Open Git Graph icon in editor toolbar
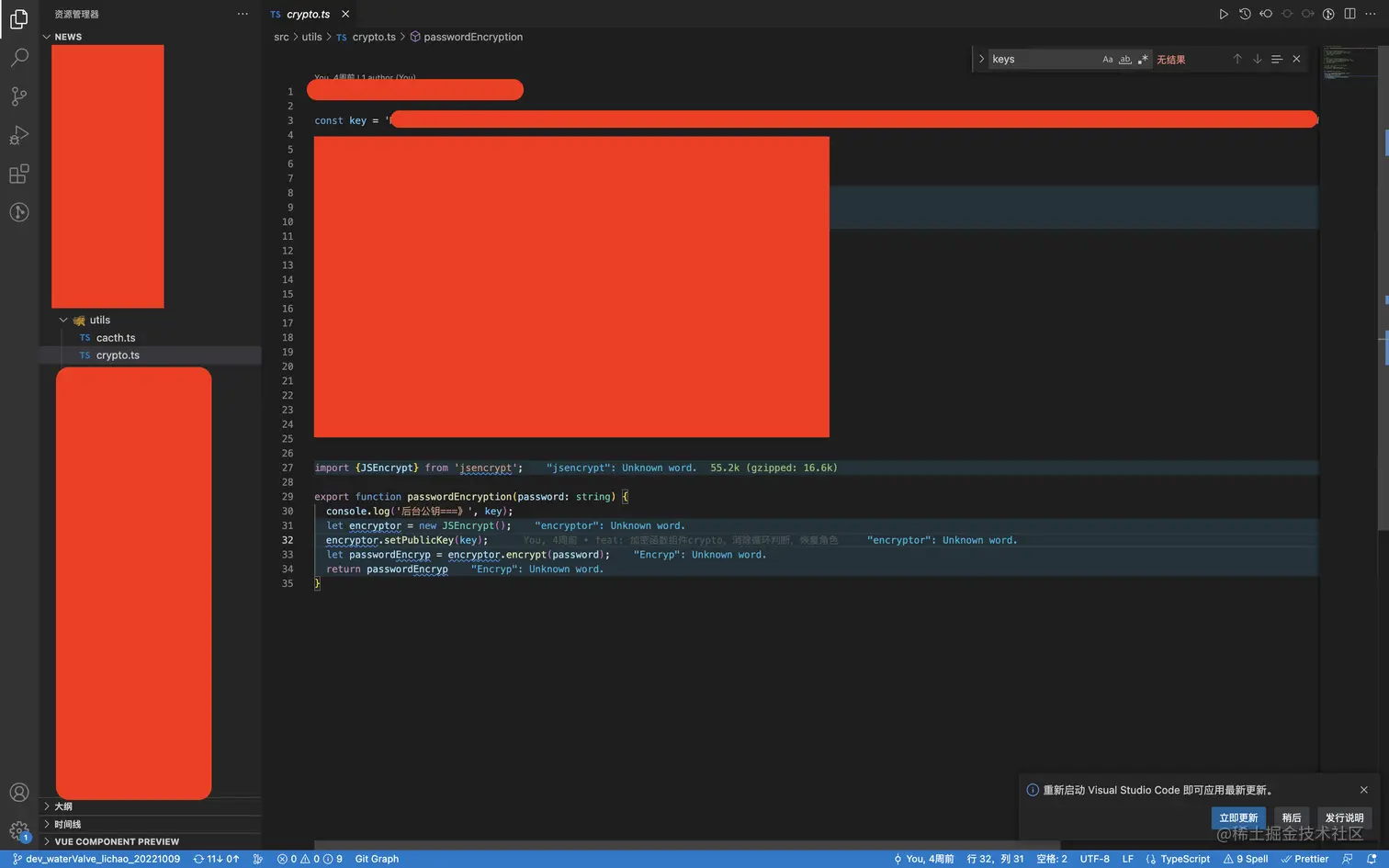 (x=1328, y=14)
